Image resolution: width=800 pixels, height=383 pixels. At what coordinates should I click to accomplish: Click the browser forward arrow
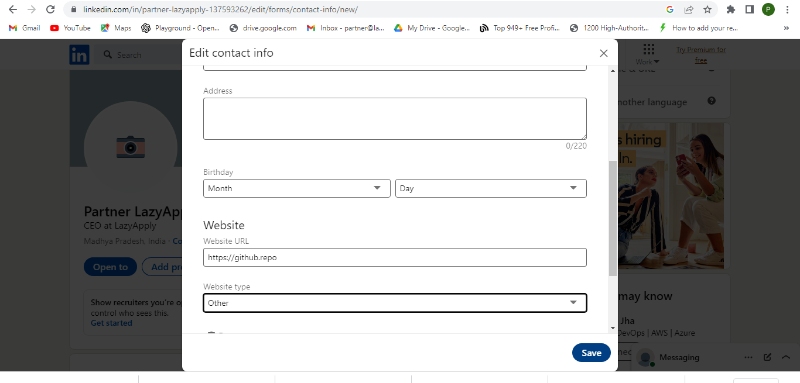point(32,9)
